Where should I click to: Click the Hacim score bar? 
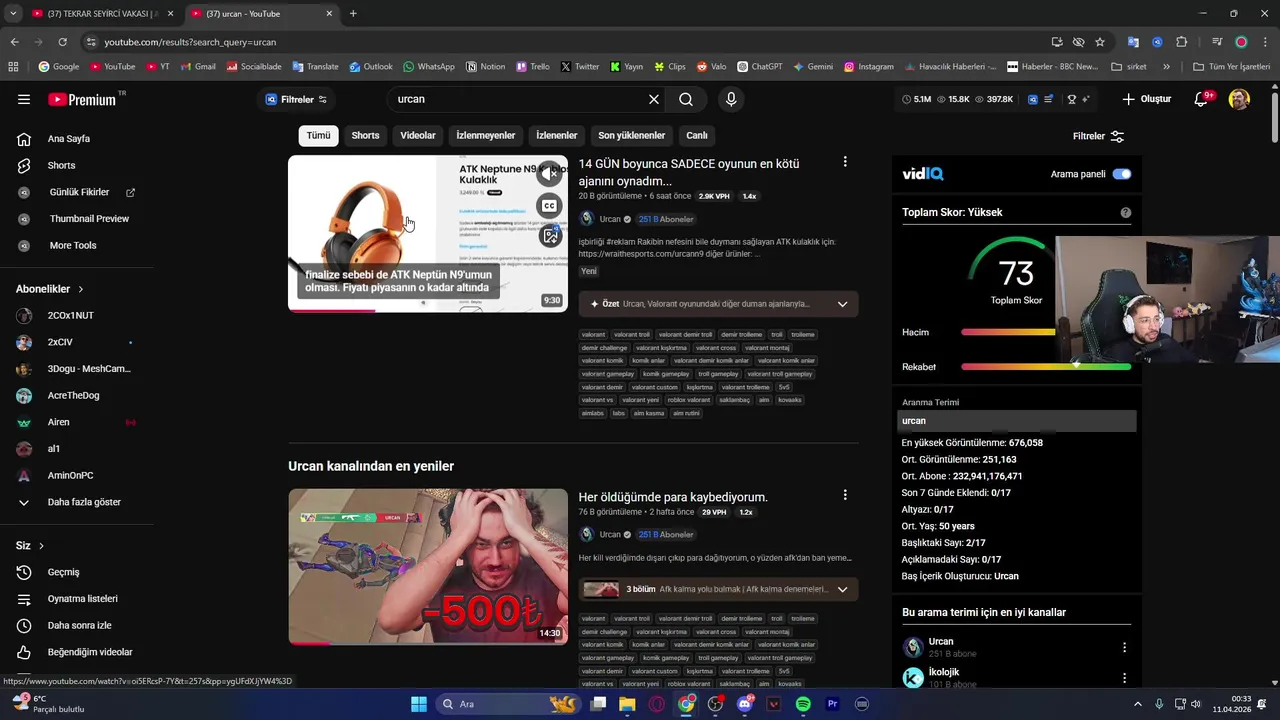[1008, 332]
